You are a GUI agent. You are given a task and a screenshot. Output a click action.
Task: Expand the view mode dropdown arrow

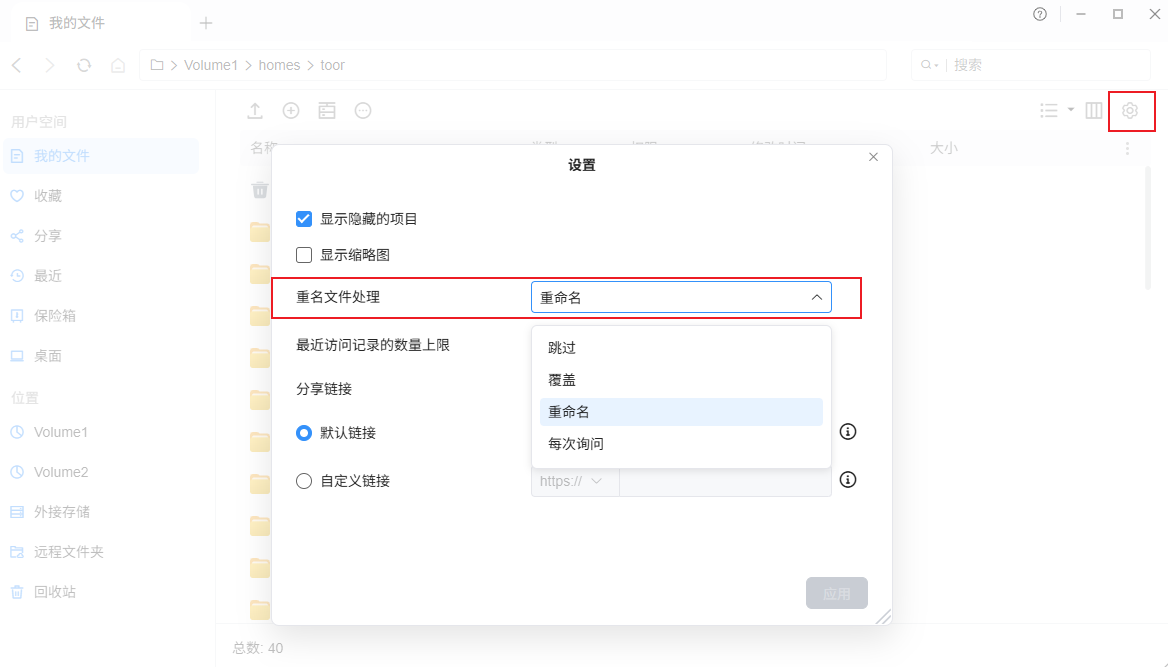[1070, 110]
